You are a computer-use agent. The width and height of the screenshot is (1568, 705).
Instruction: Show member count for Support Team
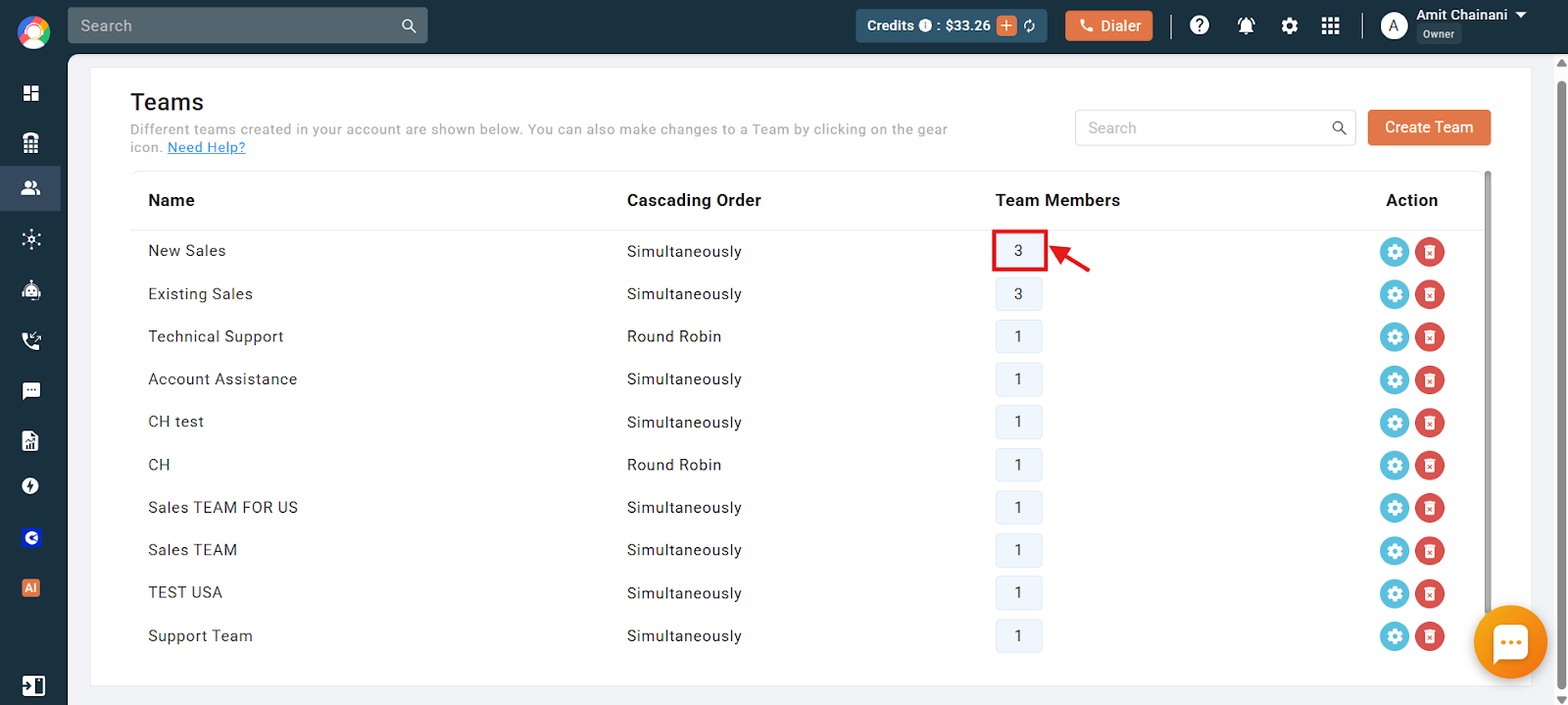[1019, 635]
